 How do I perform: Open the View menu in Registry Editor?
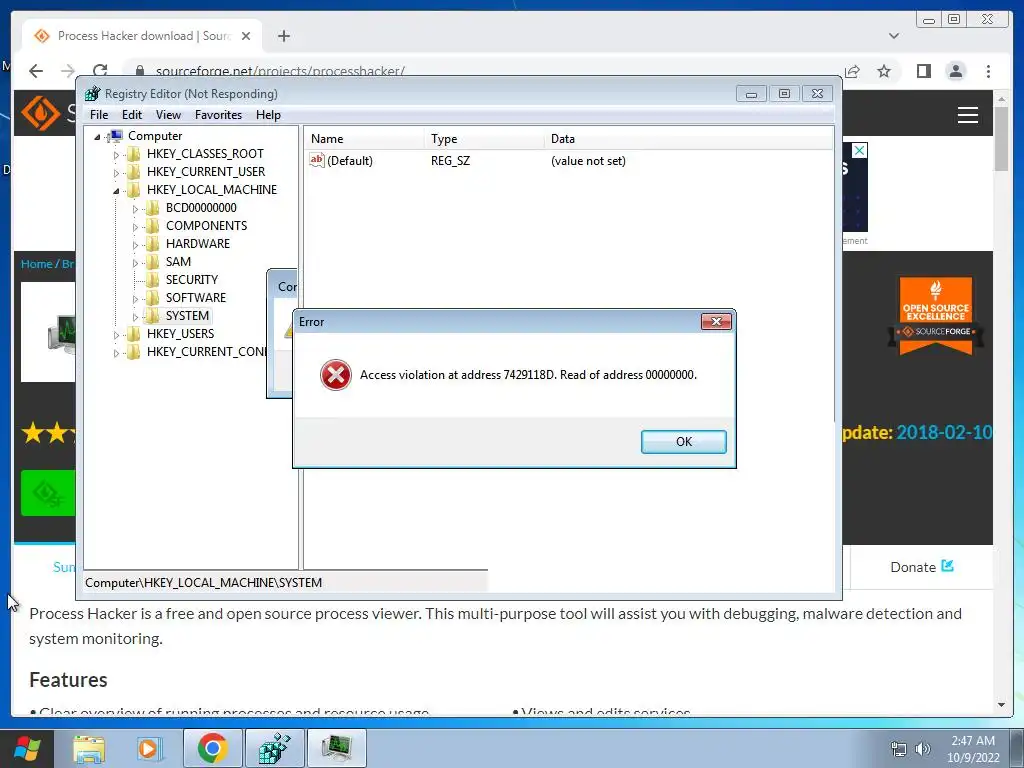click(x=168, y=115)
